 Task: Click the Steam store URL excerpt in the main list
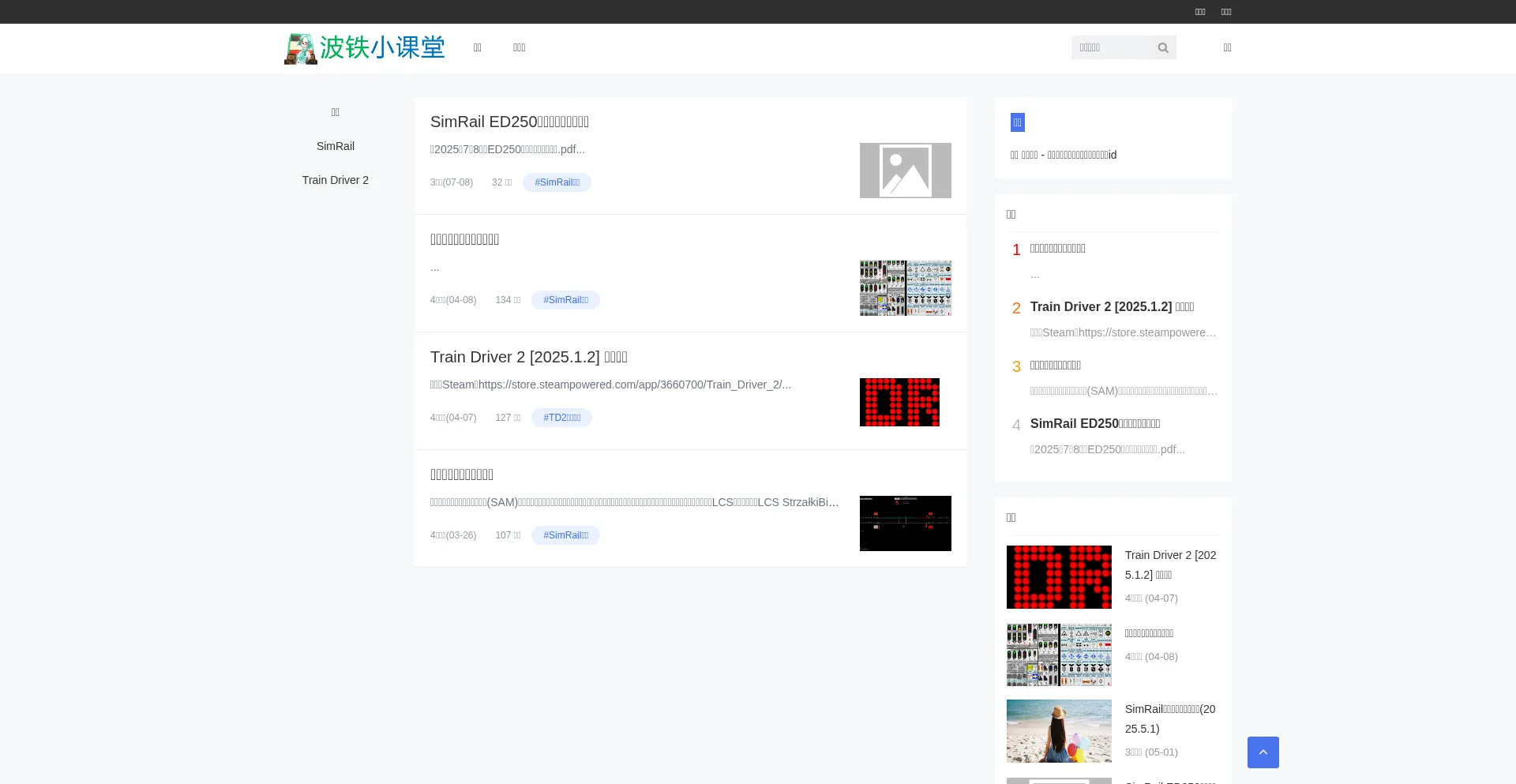point(610,384)
